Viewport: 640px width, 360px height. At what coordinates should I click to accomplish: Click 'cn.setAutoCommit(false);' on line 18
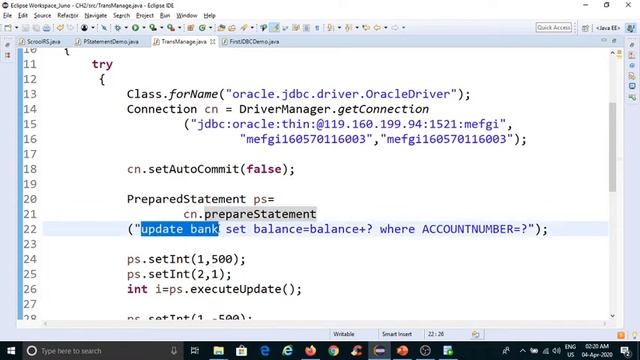click(211, 169)
